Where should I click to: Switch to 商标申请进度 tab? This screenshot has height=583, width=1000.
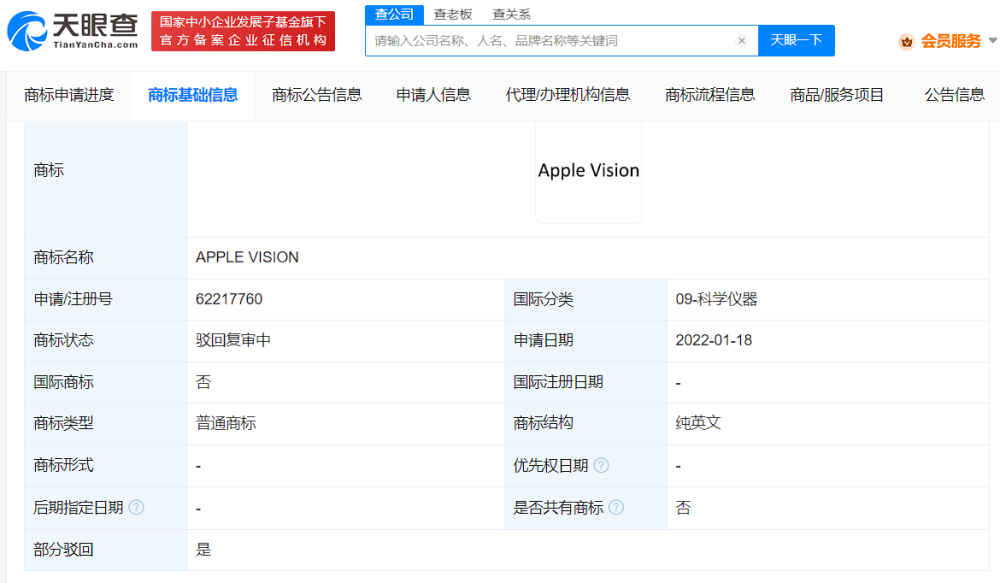(x=69, y=95)
